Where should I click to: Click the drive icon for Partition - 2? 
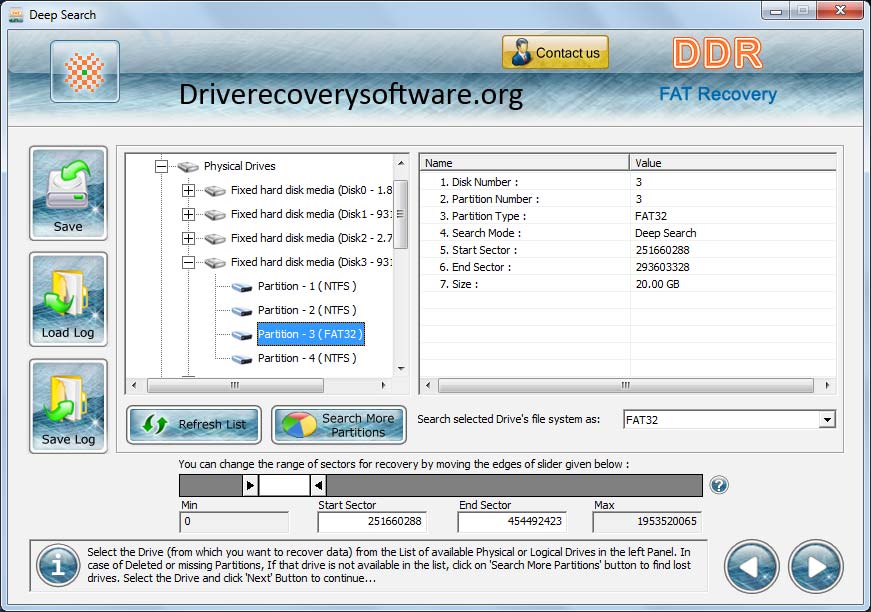pyautogui.click(x=242, y=311)
